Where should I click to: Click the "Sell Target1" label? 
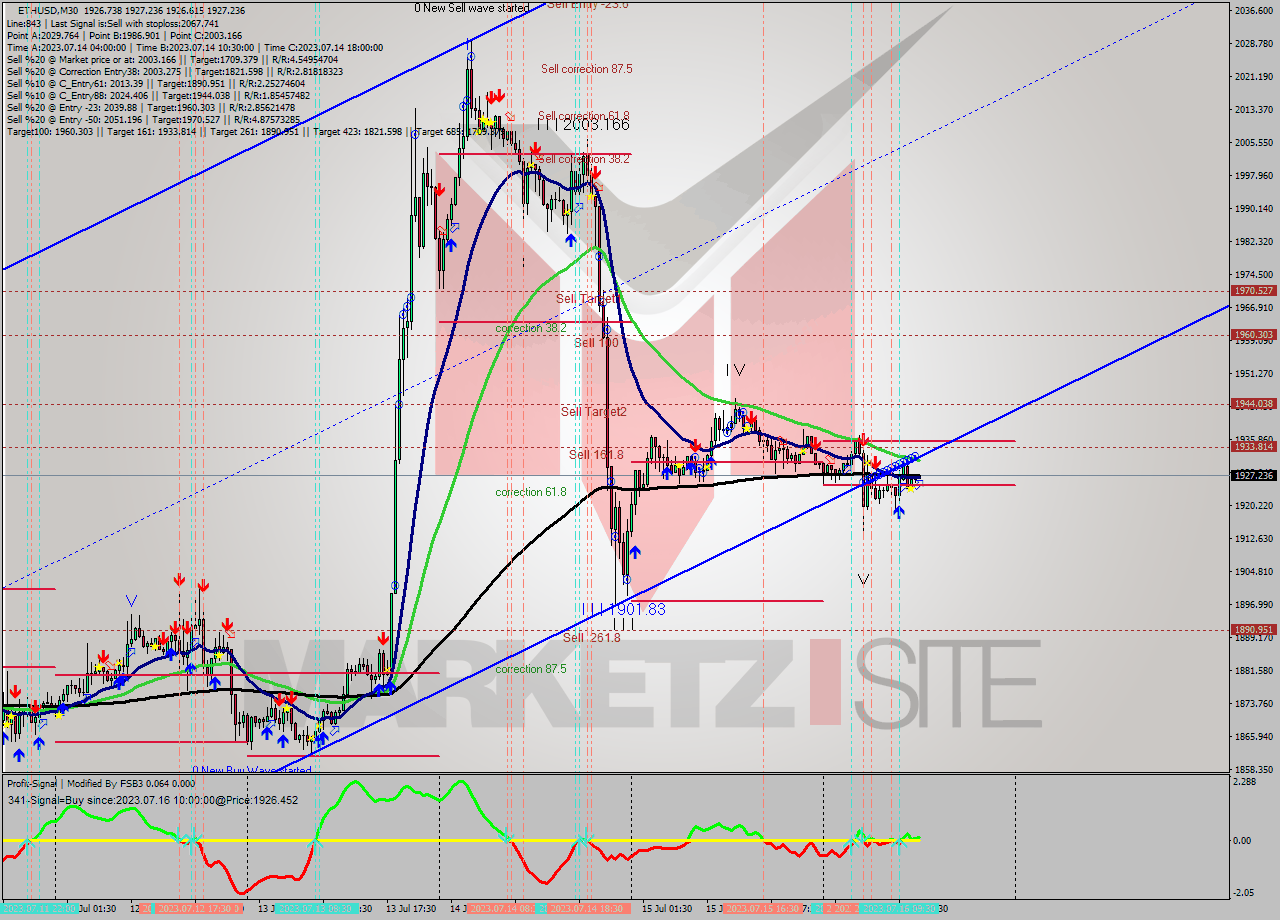pos(586,299)
